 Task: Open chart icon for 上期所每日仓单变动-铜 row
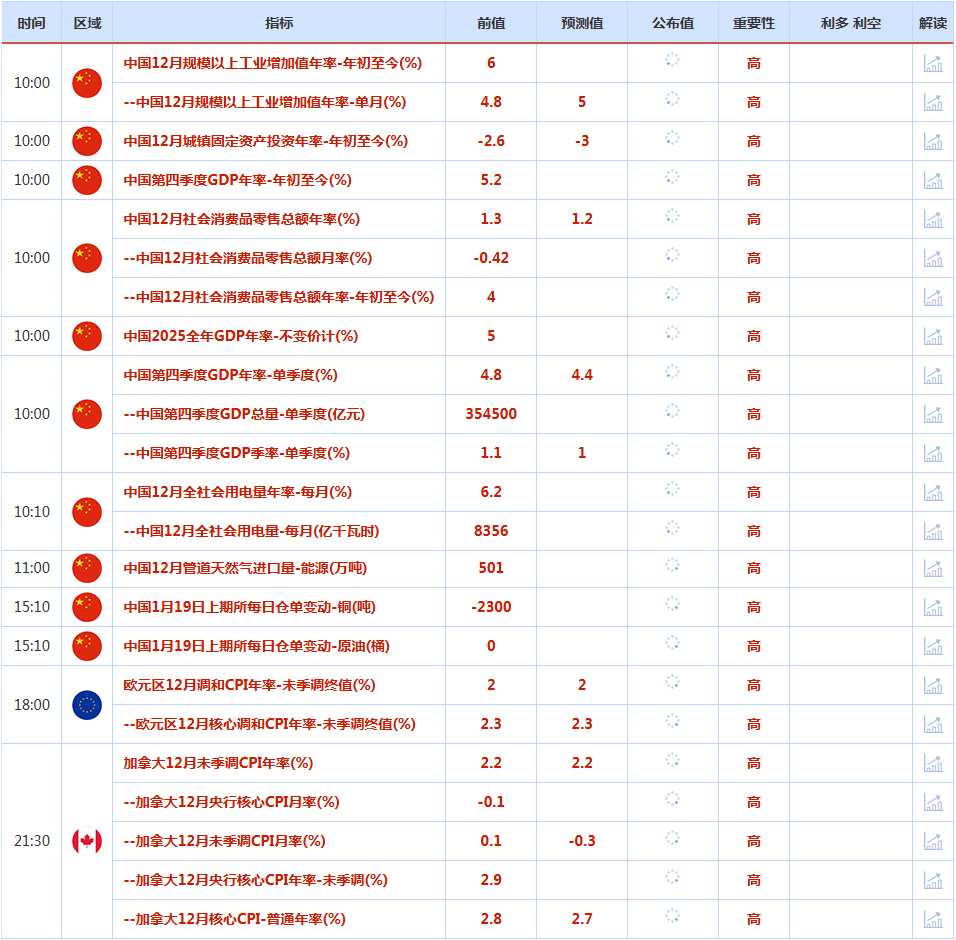[933, 608]
